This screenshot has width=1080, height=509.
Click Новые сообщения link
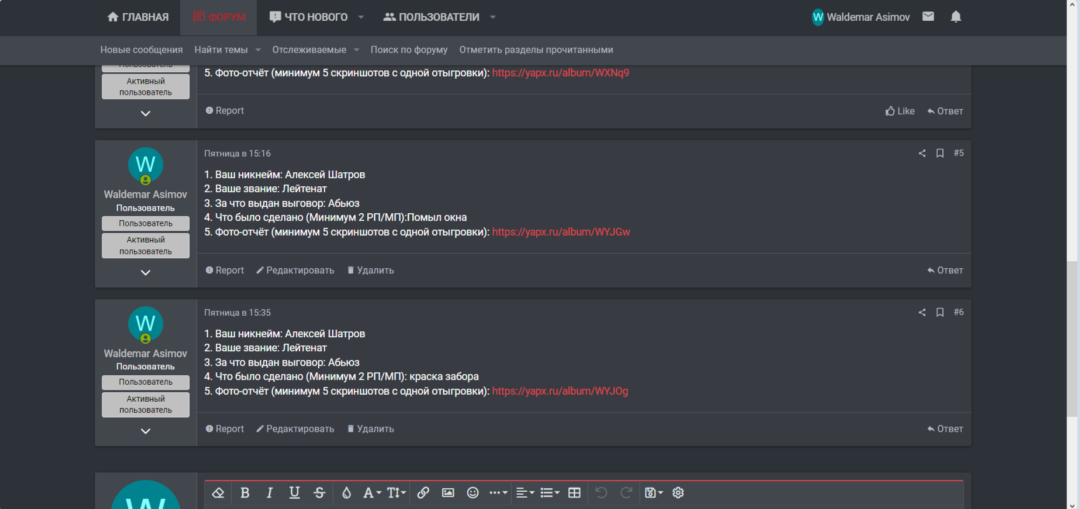(x=141, y=50)
